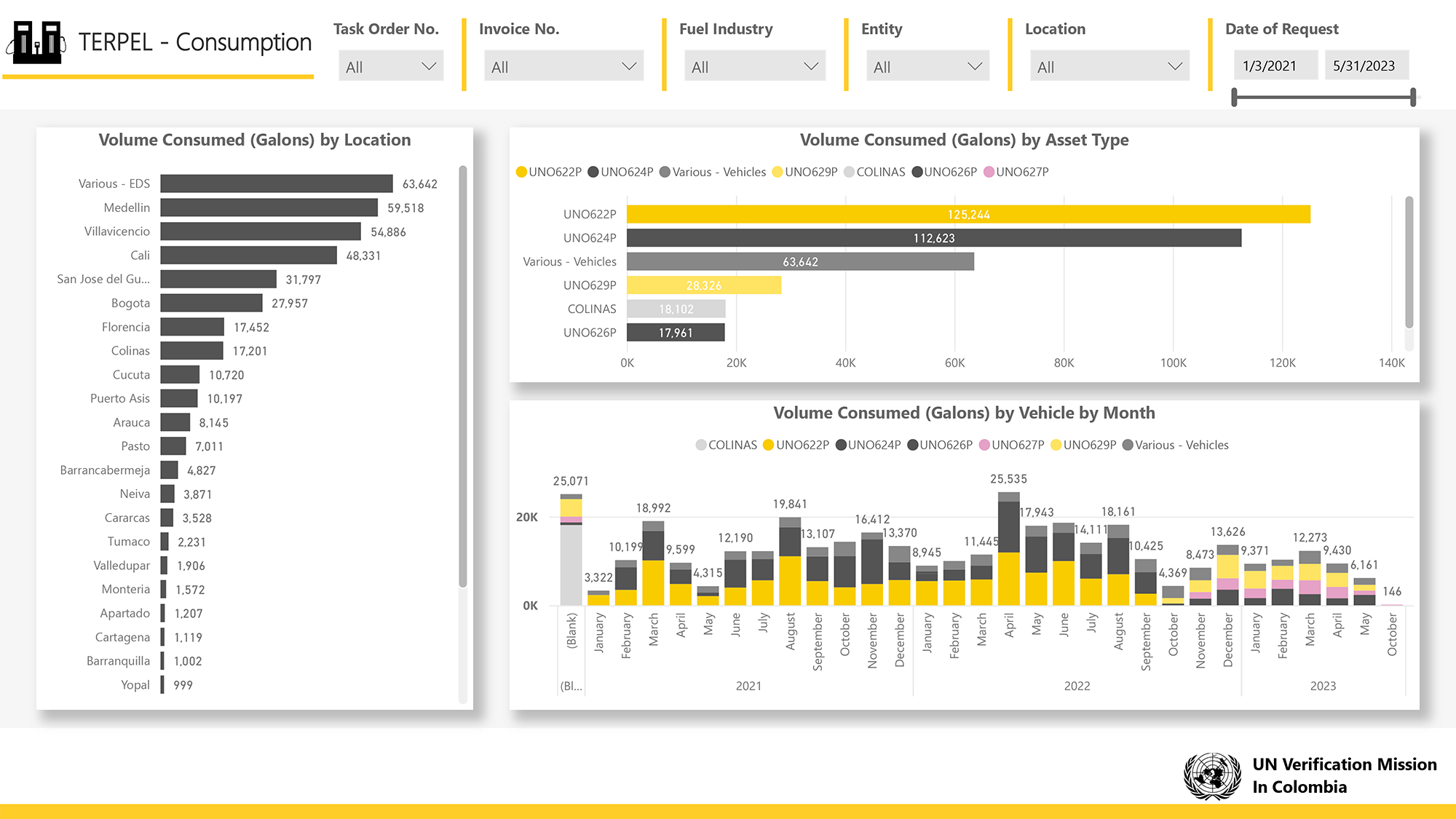This screenshot has height=819, width=1456.
Task: Click UNO624P legend marker in Asset Type chart
Action: (x=593, y=172)
